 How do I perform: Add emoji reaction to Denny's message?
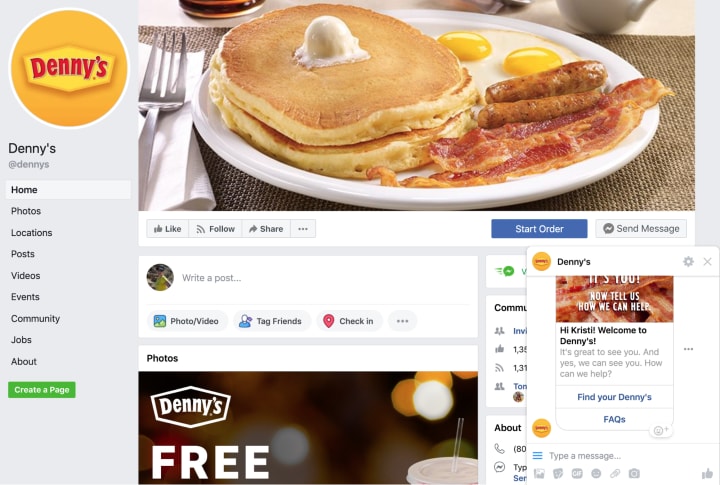[661, 430]
